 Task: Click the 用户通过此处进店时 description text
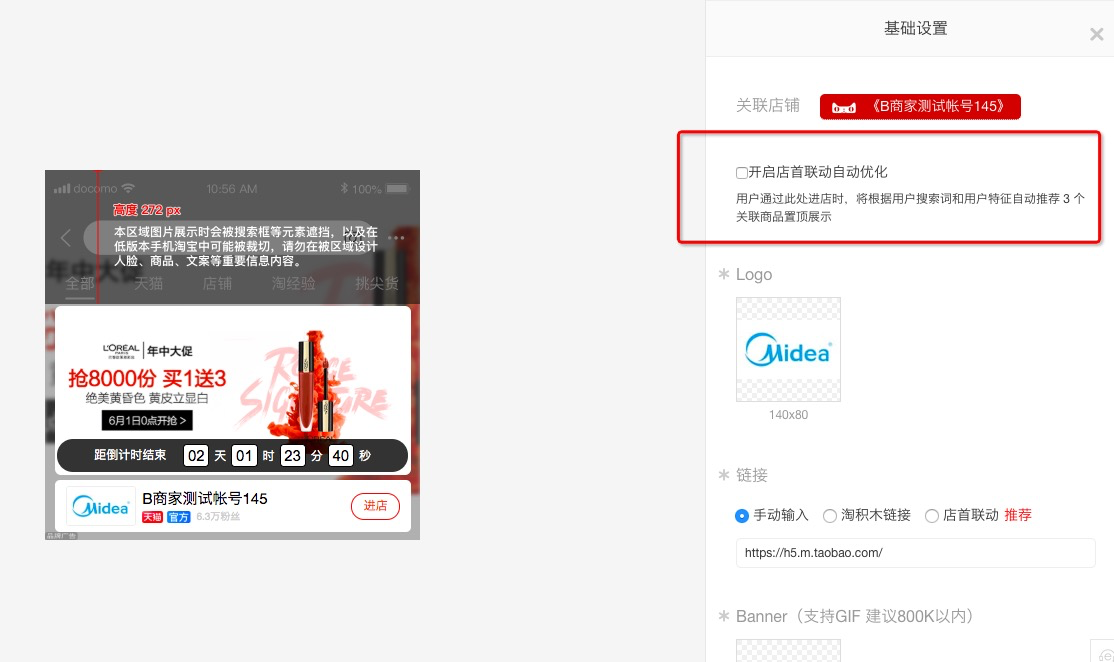click(x=910, y=207)
